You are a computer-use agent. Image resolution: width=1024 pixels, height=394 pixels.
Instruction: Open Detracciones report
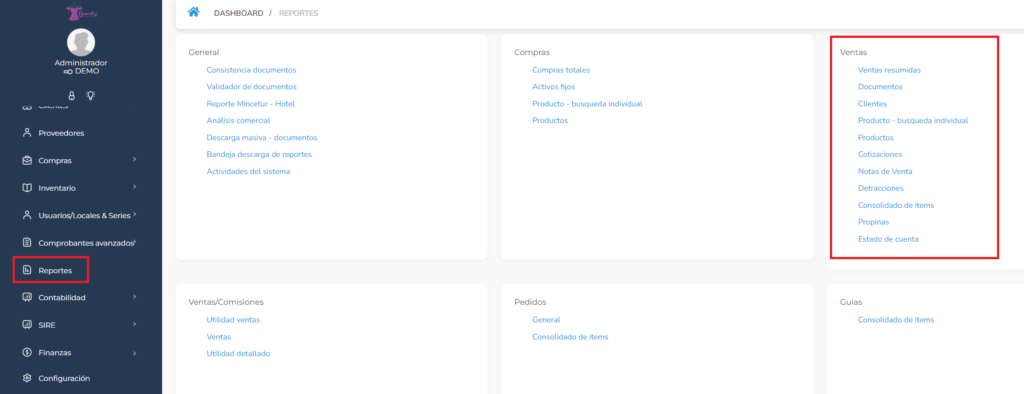[x=881, y=188]
